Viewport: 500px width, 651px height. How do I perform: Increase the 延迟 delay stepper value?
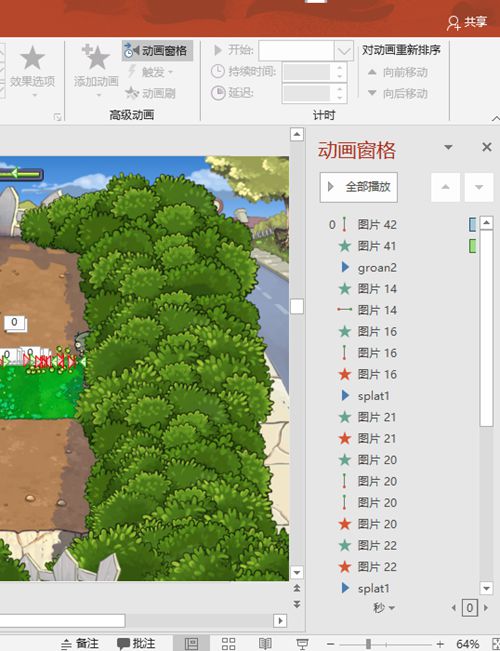point(340,88)
